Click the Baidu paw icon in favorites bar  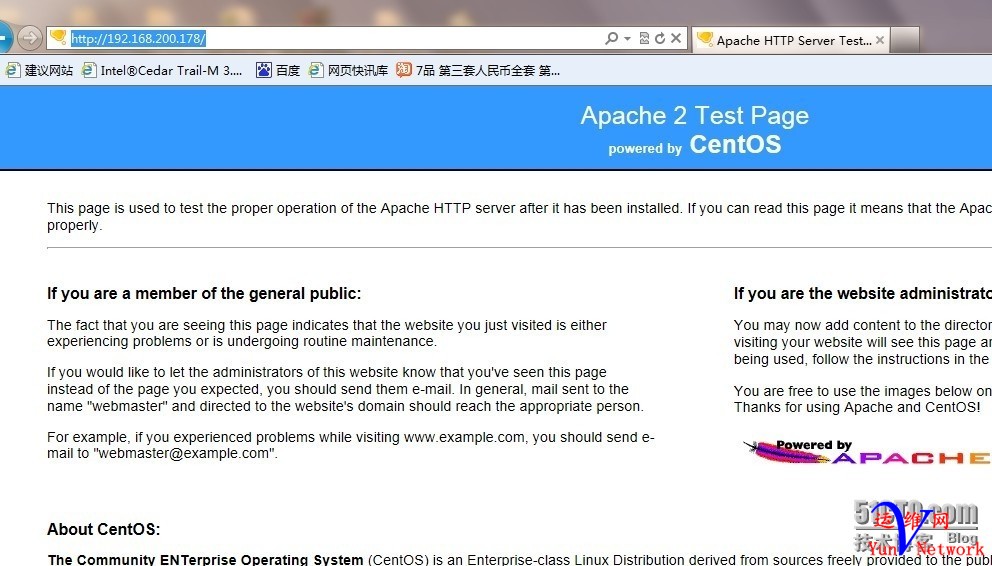263,70
